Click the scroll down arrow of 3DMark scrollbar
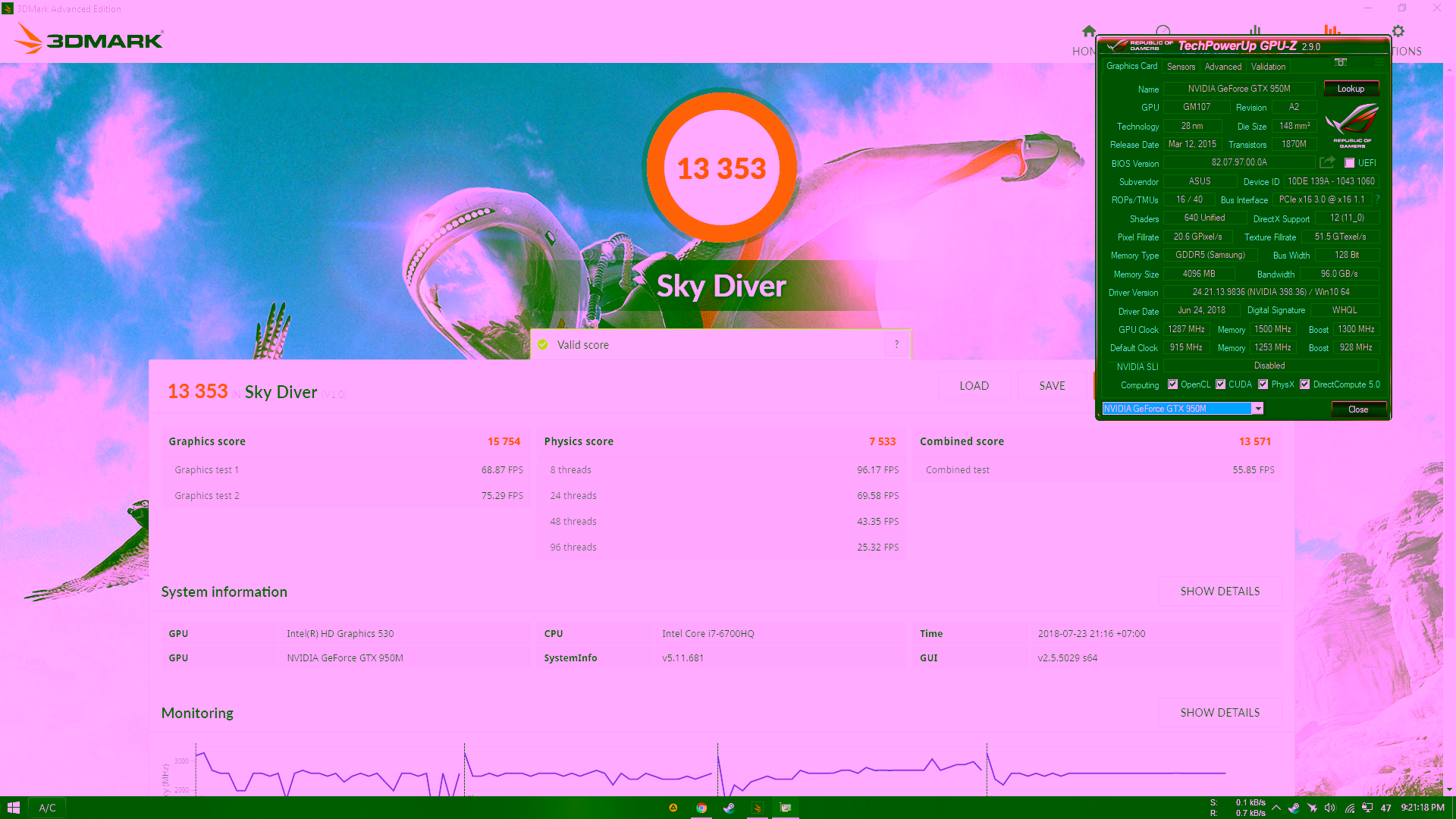The height and width of the screenshot is (819, 1456). (x=1449, y=789)
